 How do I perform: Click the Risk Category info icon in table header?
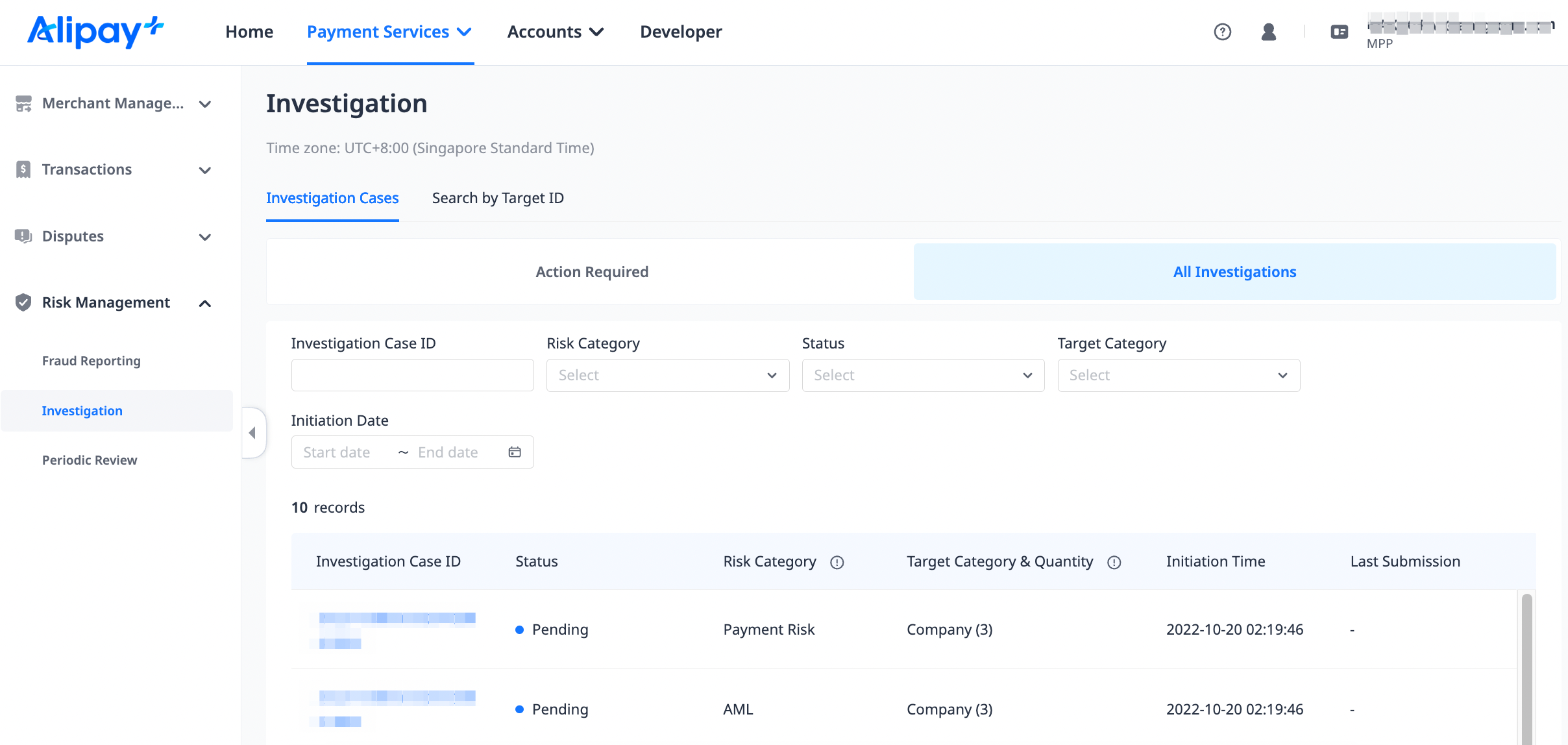(837, 563)
